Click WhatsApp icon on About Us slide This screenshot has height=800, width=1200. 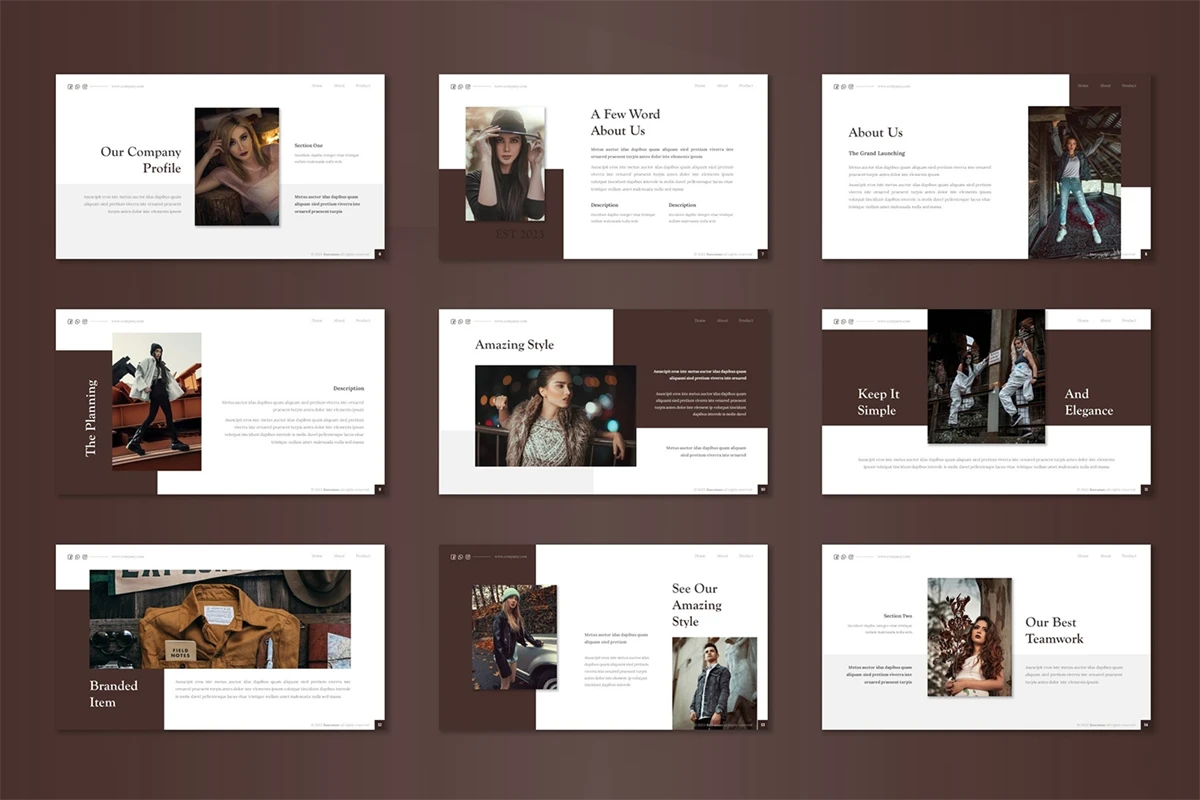pyautogui.click(x=844, y=86)
